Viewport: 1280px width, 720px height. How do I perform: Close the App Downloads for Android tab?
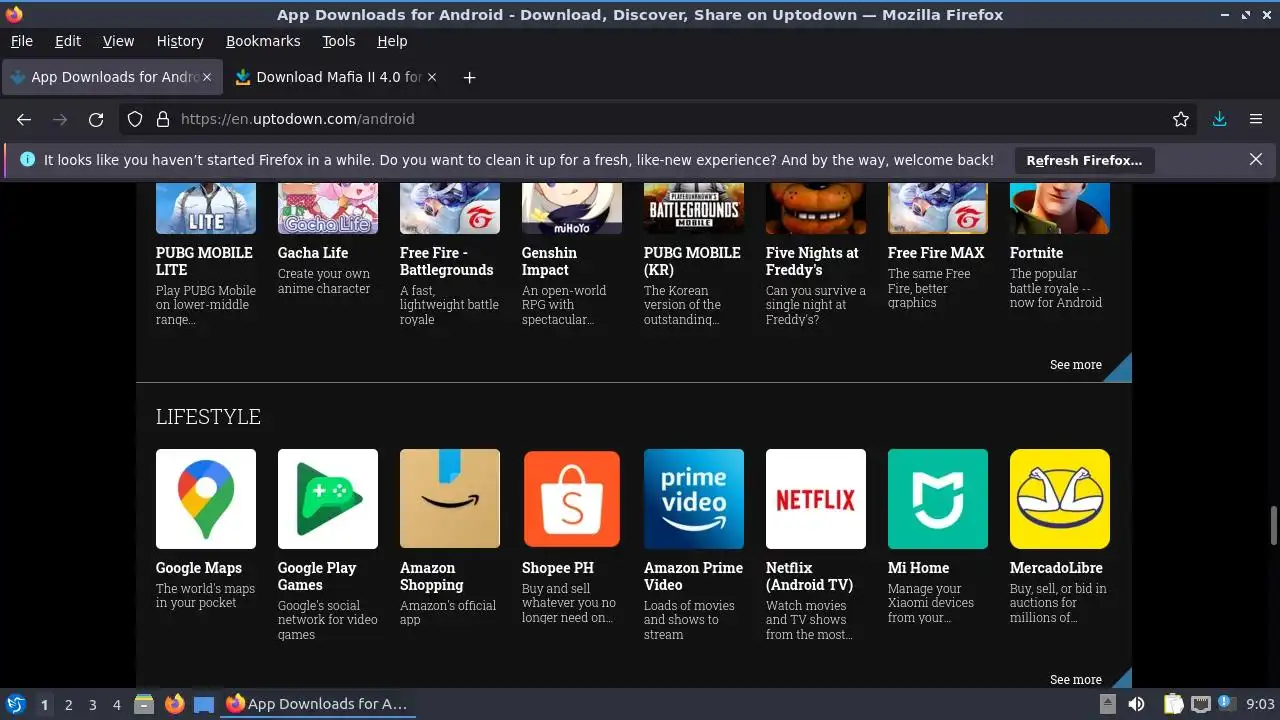point(207,77)
